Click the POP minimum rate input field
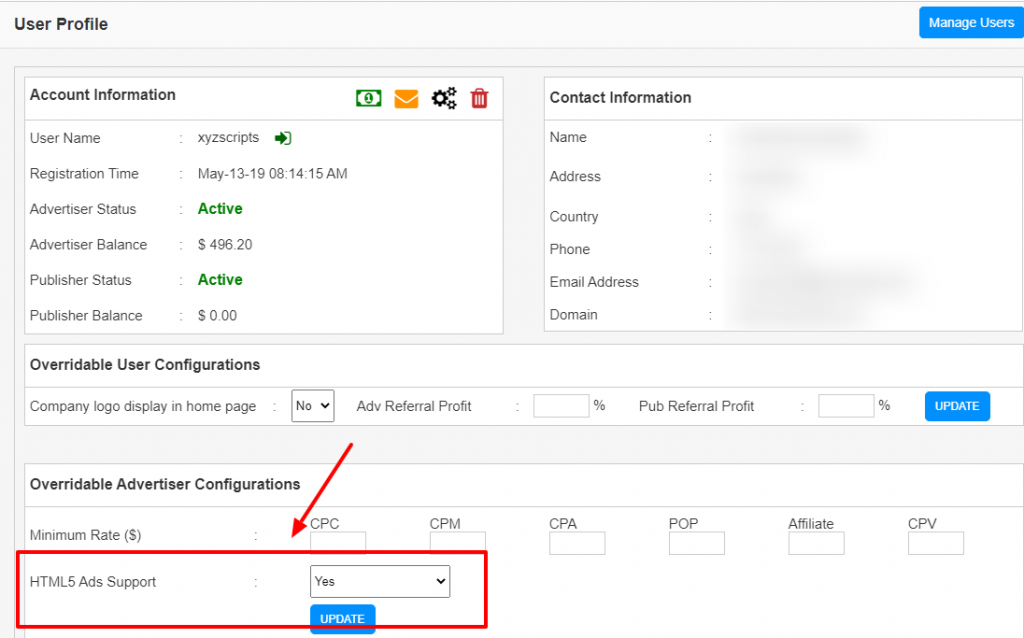The image size is (1024, 638). coord(696,543)
